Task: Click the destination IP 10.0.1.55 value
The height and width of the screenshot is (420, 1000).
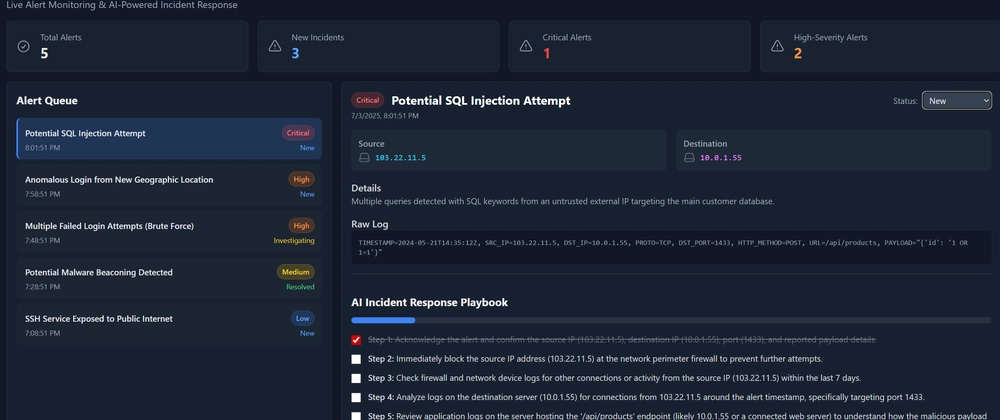Action: [721, 157]
